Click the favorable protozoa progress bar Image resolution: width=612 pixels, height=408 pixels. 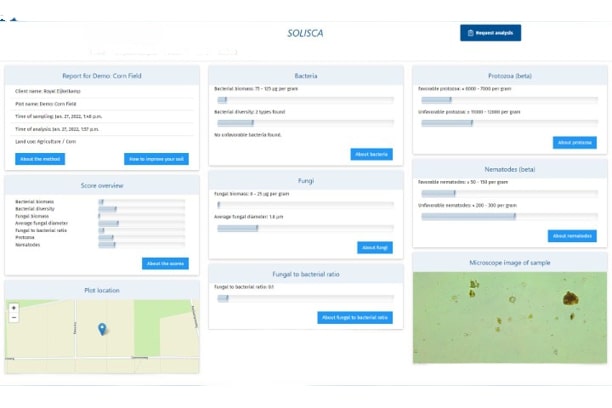pos(508,100)
